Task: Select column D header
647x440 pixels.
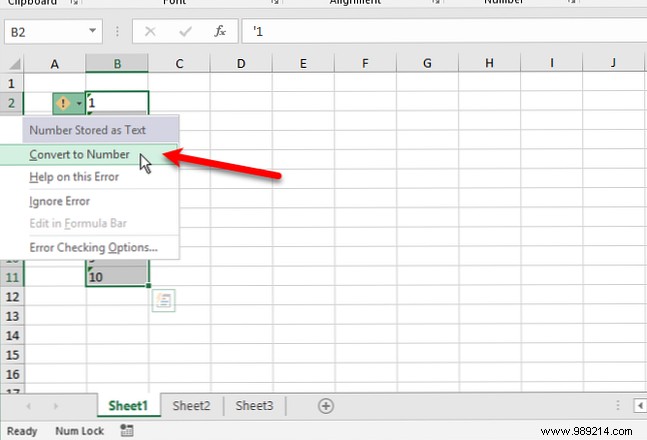Action: click(x=241, y=64)
